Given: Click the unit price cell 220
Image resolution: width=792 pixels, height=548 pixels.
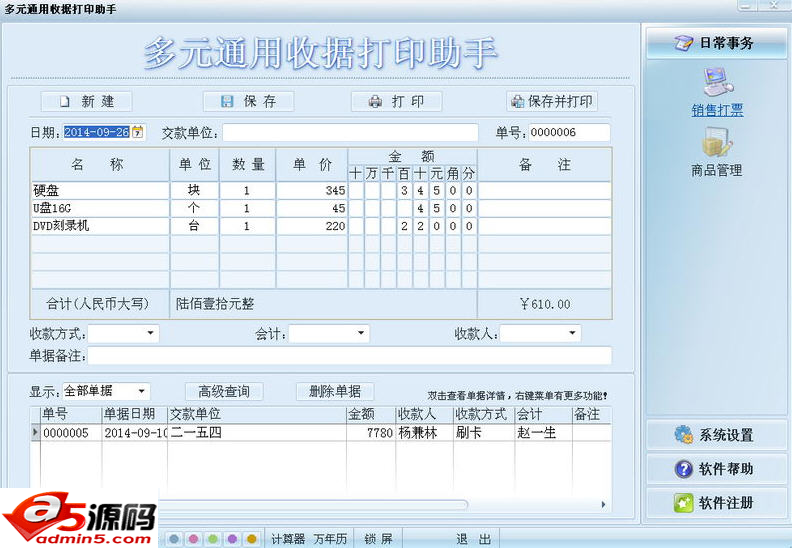Looking at the screenshot, I should tap(312, 226).
